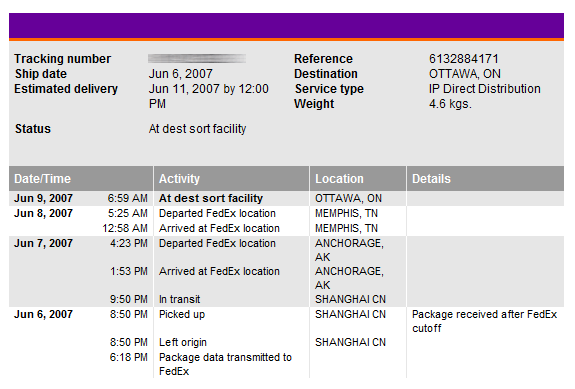
Task: Select the OTTAWA, ON destination value
Action: [465, 74]
